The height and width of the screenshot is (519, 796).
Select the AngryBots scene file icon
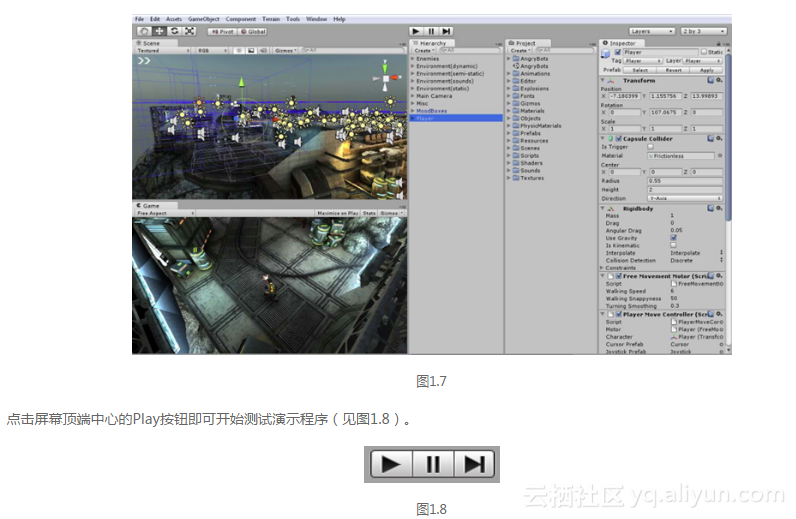pos(515,66)
